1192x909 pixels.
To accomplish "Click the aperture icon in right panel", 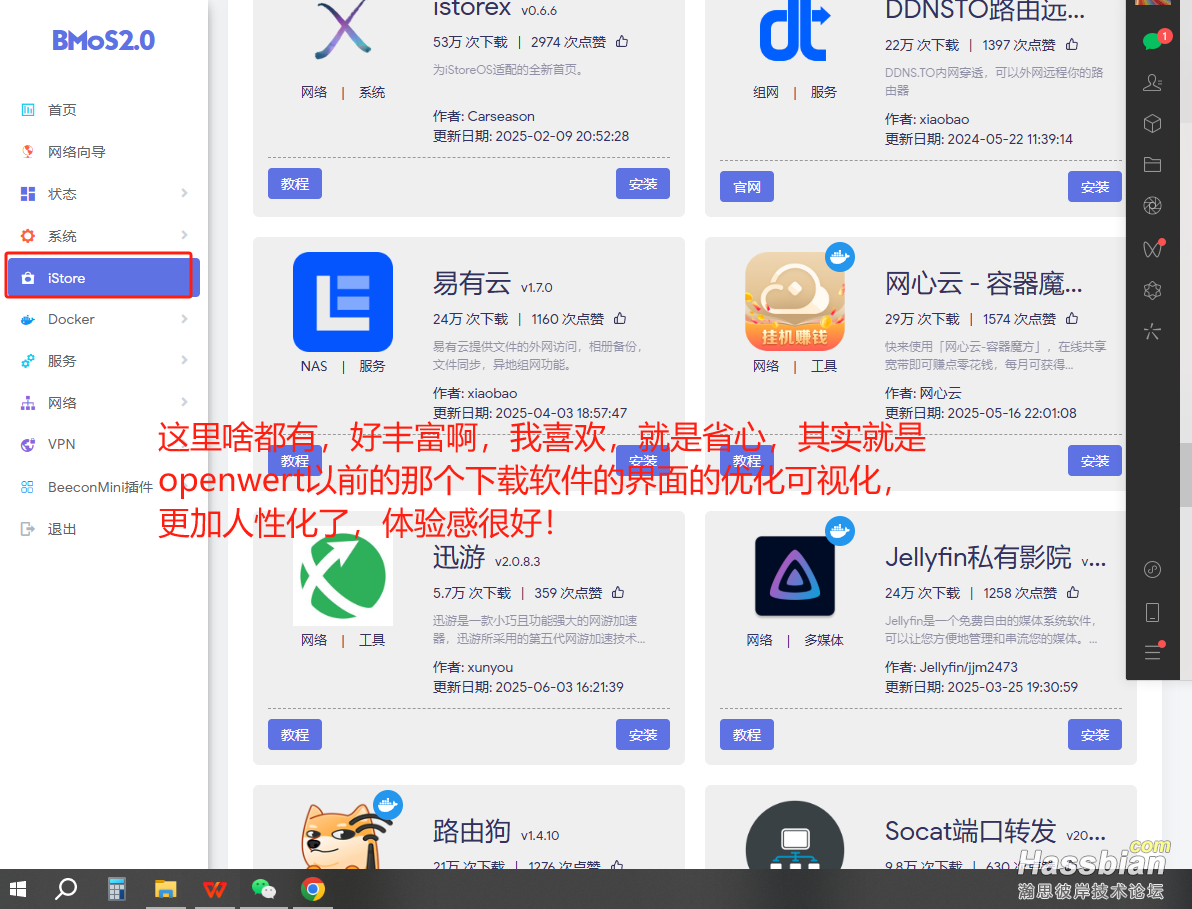I will point(1152,206).
